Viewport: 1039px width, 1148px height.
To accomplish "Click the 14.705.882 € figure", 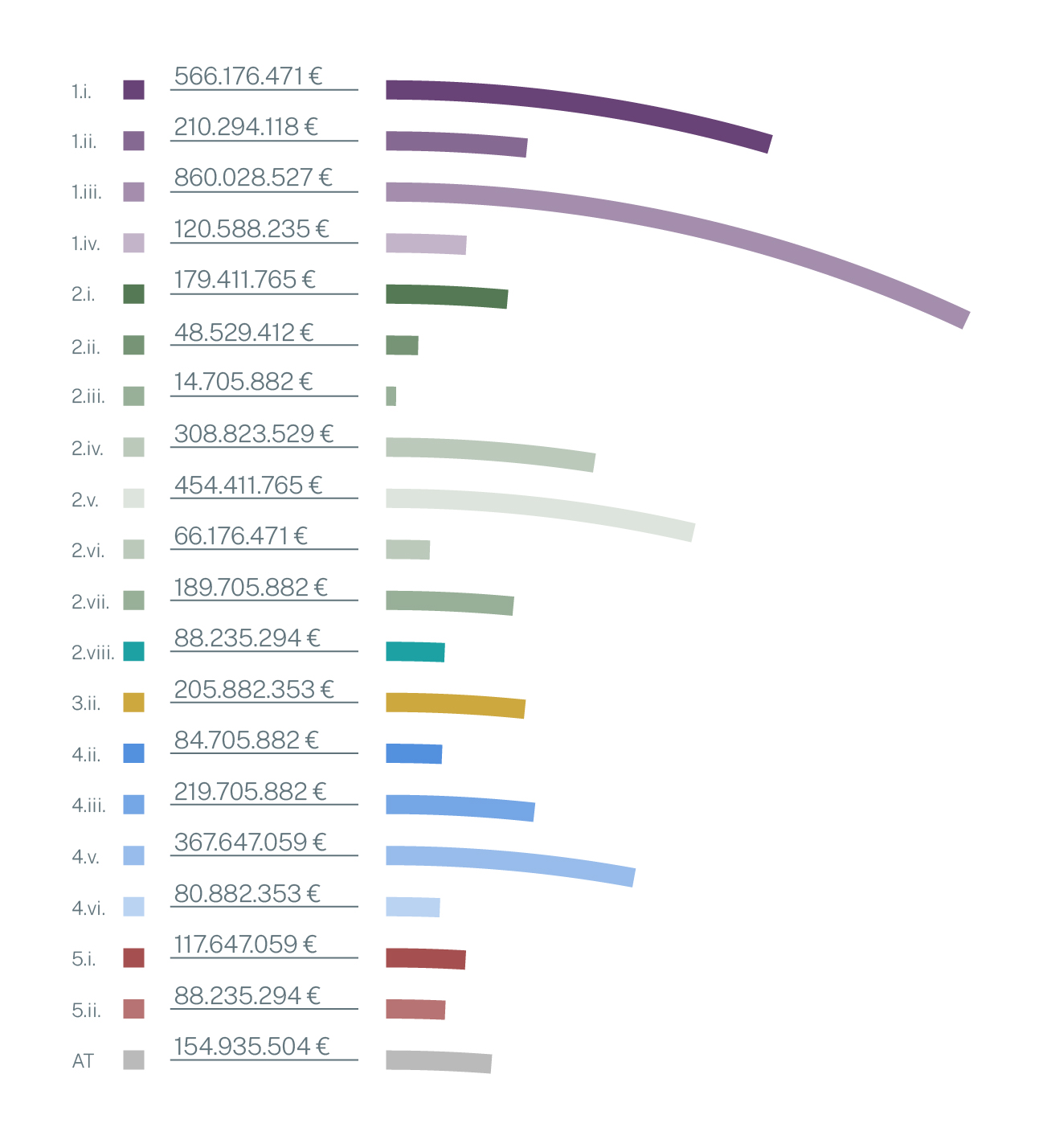I will coord(243,382).
